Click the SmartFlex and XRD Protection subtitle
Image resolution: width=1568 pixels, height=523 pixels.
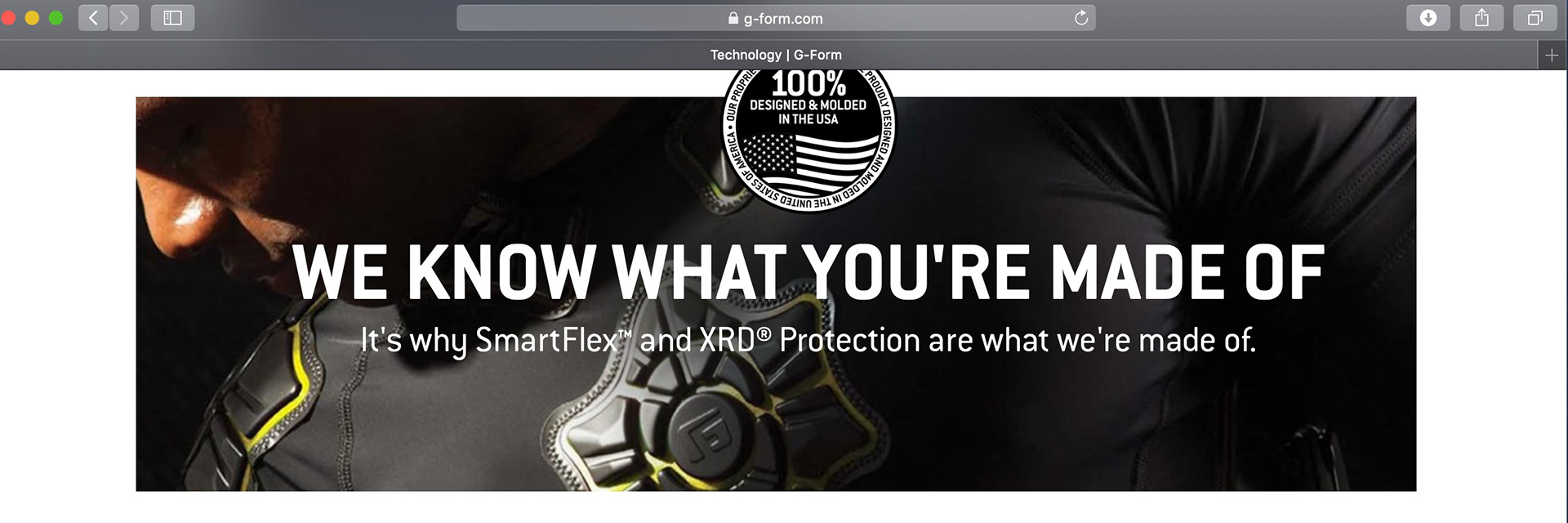click(x=808, y=340)
